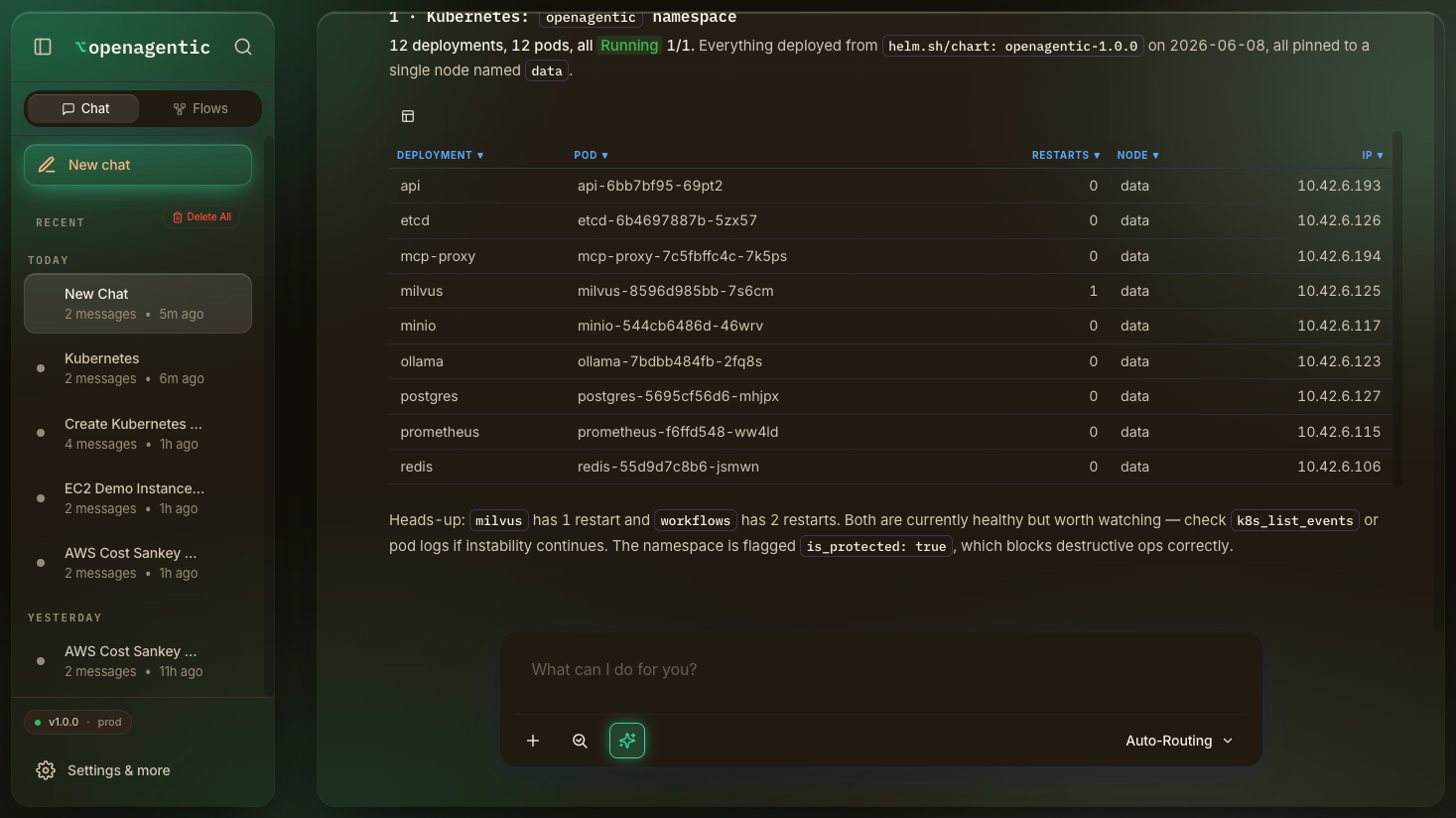Toggle the sparkle AI enhance button
Screen dimensions: 1456x818
[627, 741]
